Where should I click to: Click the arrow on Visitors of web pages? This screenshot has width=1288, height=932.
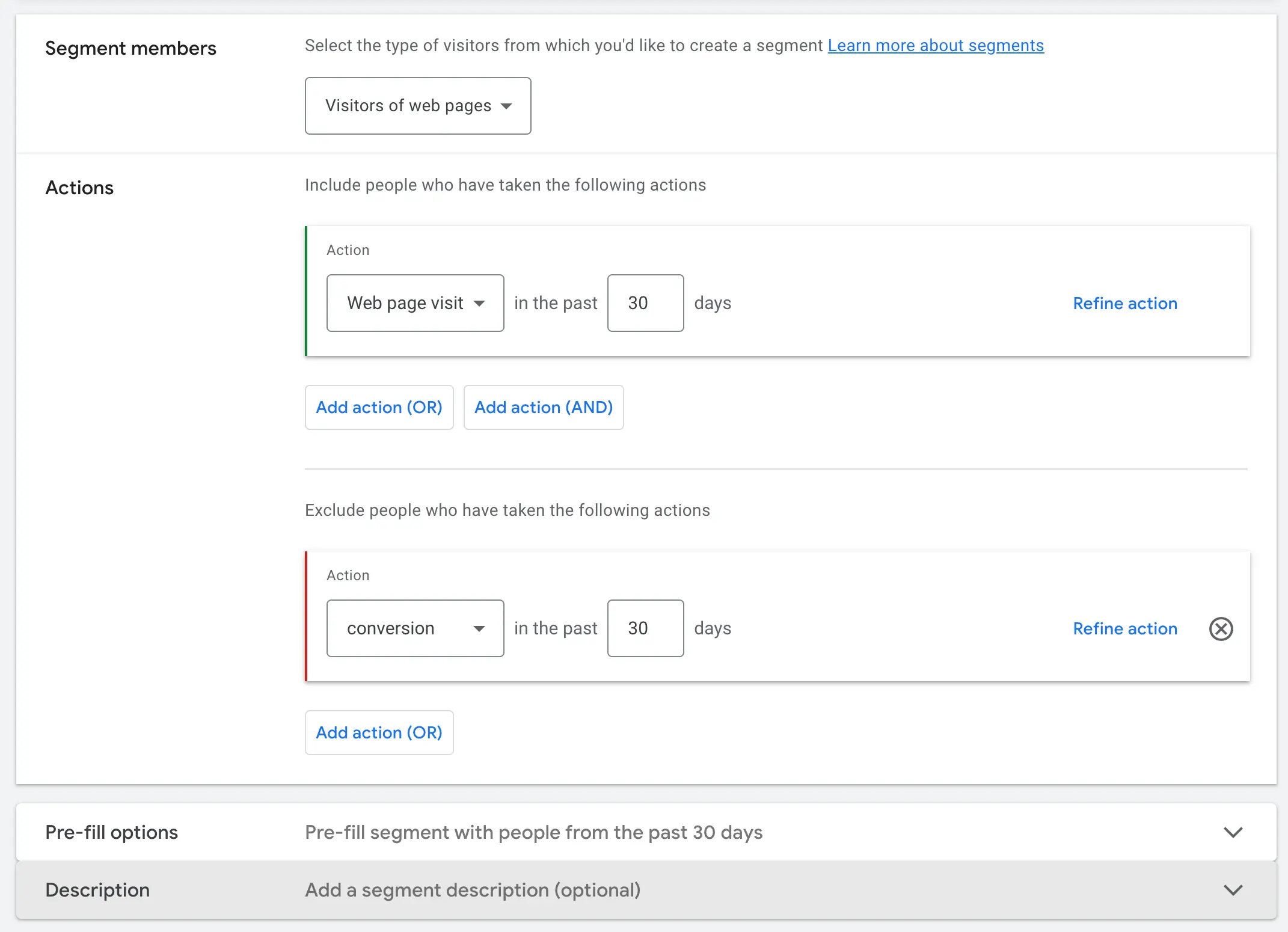coord(506,106)
